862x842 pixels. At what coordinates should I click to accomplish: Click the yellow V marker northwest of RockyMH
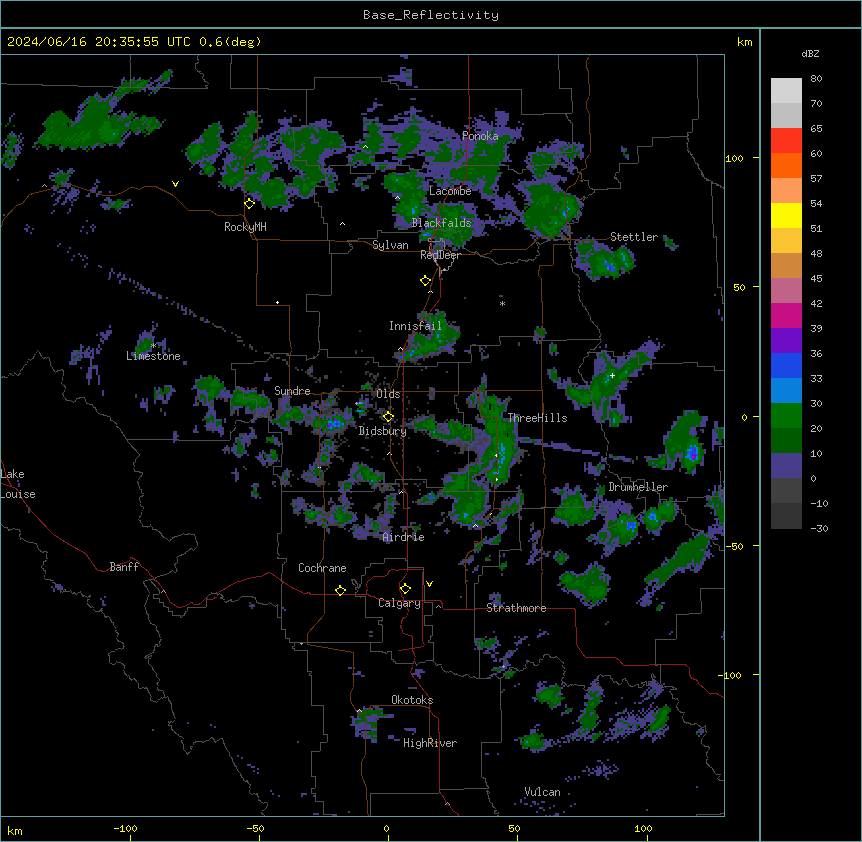point(175,184)
